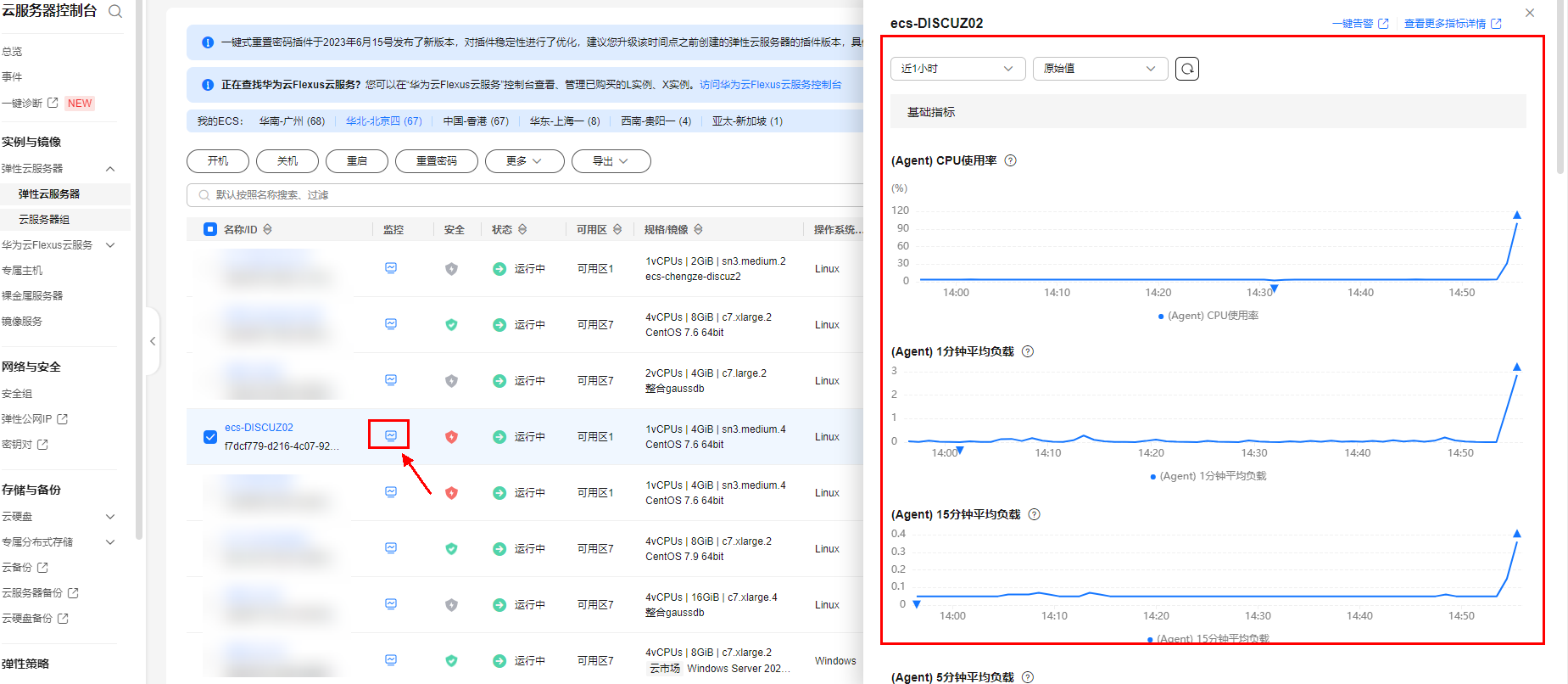Image resolution: width=1568 pixels, height=684 pixels.
Task: Click security shield in c7.xlarge.2 CentOS 7.6 row
Action: pos(451,325)
